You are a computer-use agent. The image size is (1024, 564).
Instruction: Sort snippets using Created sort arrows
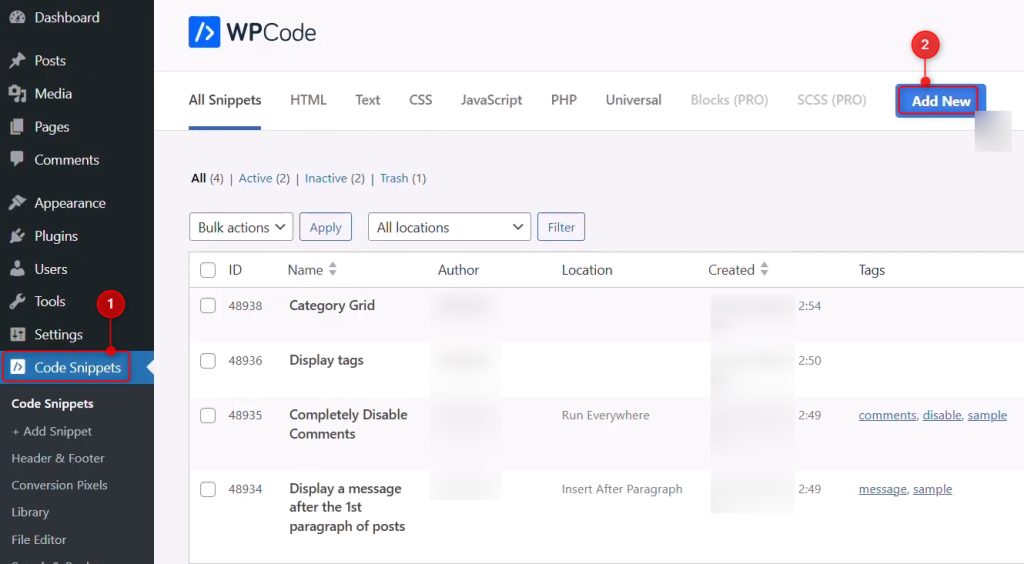pyautogui.click(x=764, y=269)
